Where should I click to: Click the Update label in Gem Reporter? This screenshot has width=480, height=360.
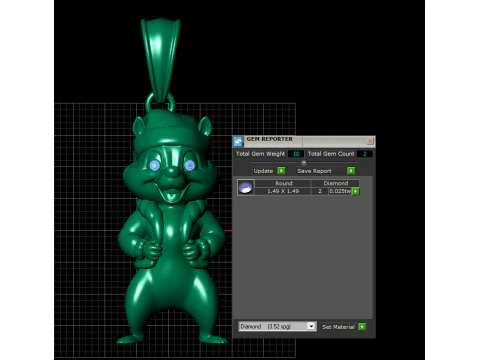(x=263, y=171)
